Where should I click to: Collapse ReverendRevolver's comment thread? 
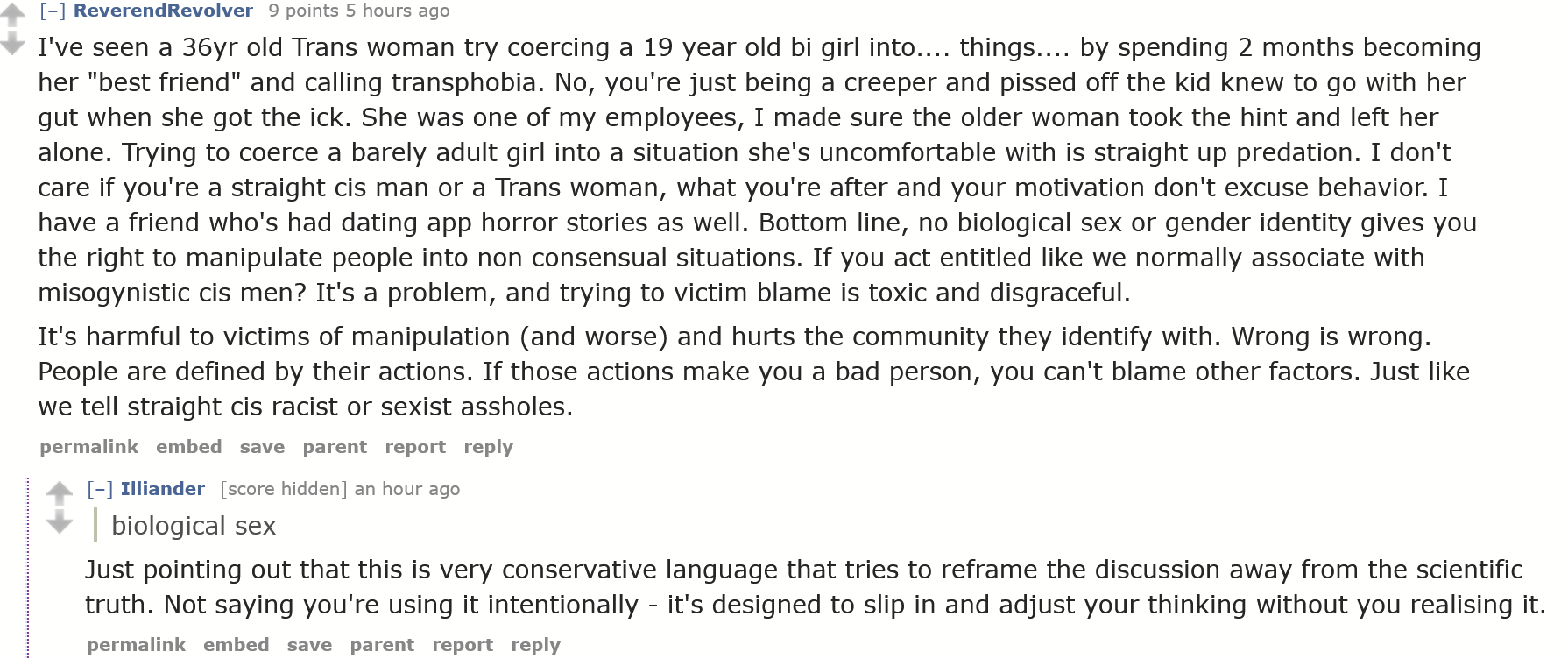coord(53,11)
